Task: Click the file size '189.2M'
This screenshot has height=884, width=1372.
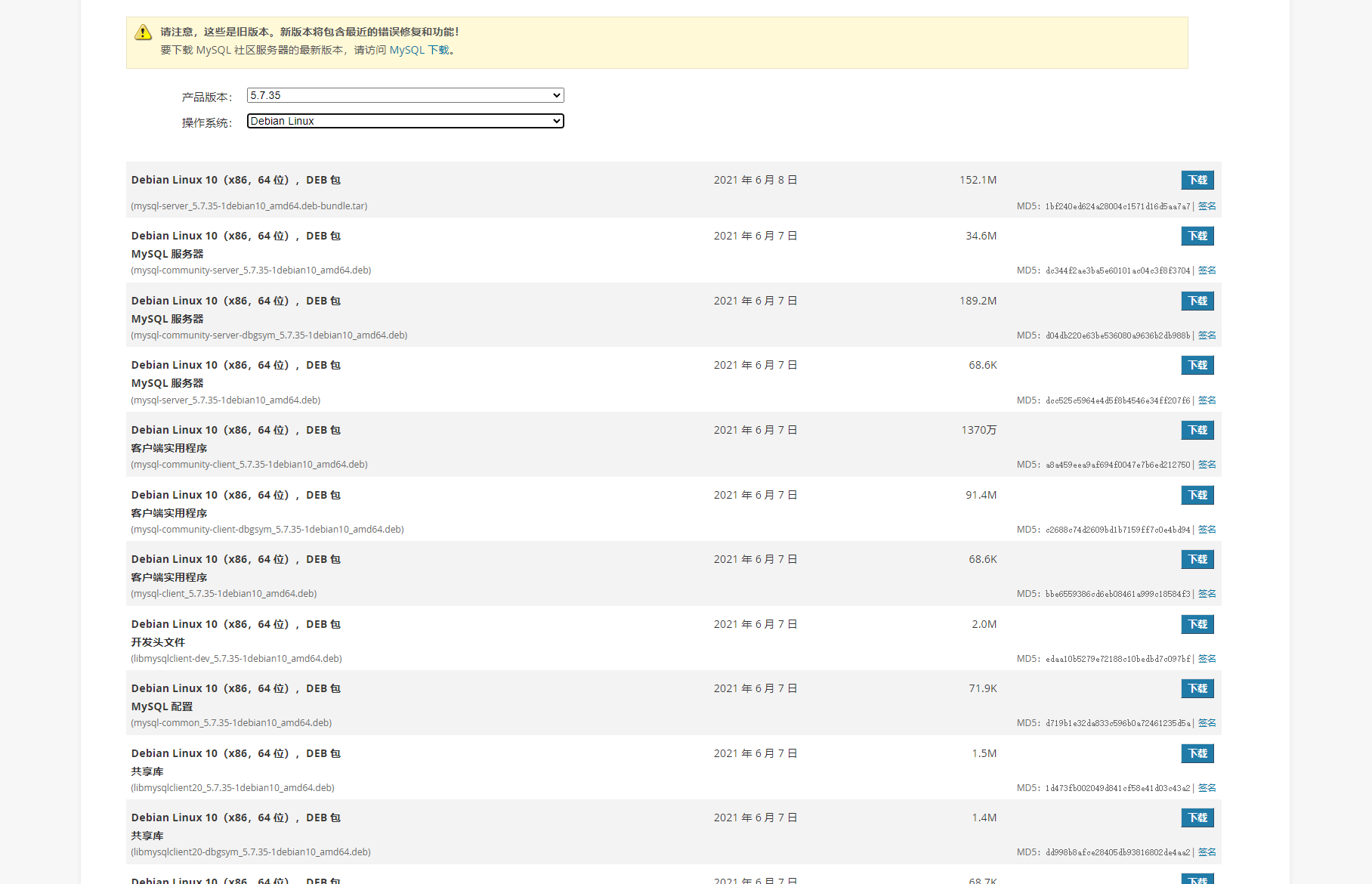Action: [x=978, y=301]
